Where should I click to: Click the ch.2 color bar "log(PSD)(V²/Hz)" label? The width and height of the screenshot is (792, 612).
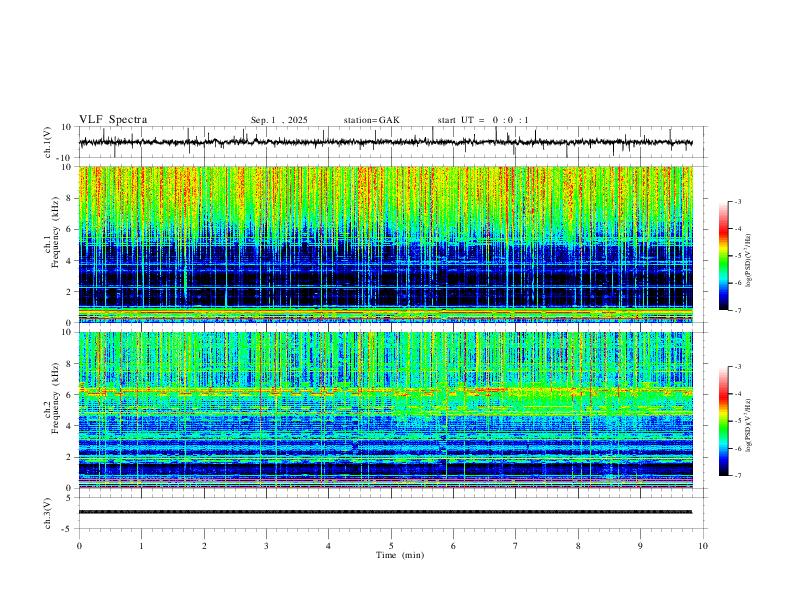(749, 425)
